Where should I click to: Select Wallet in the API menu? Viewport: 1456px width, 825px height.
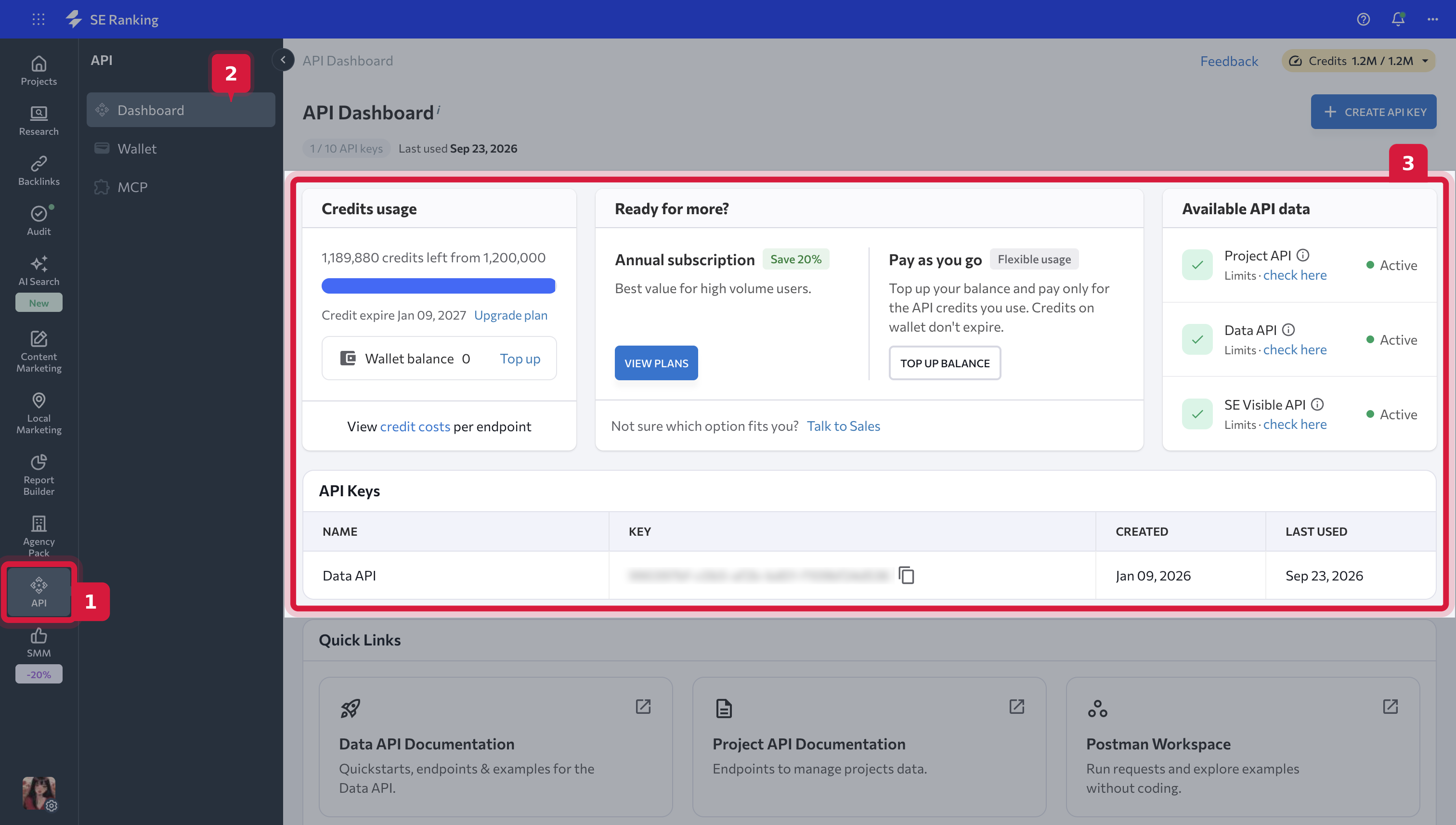pos(180,148)
